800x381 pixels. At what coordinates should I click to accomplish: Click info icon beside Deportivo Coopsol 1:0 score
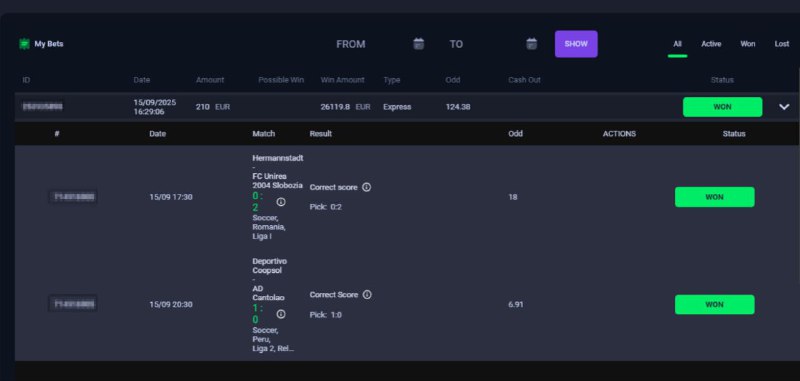[x=281, y=314]
